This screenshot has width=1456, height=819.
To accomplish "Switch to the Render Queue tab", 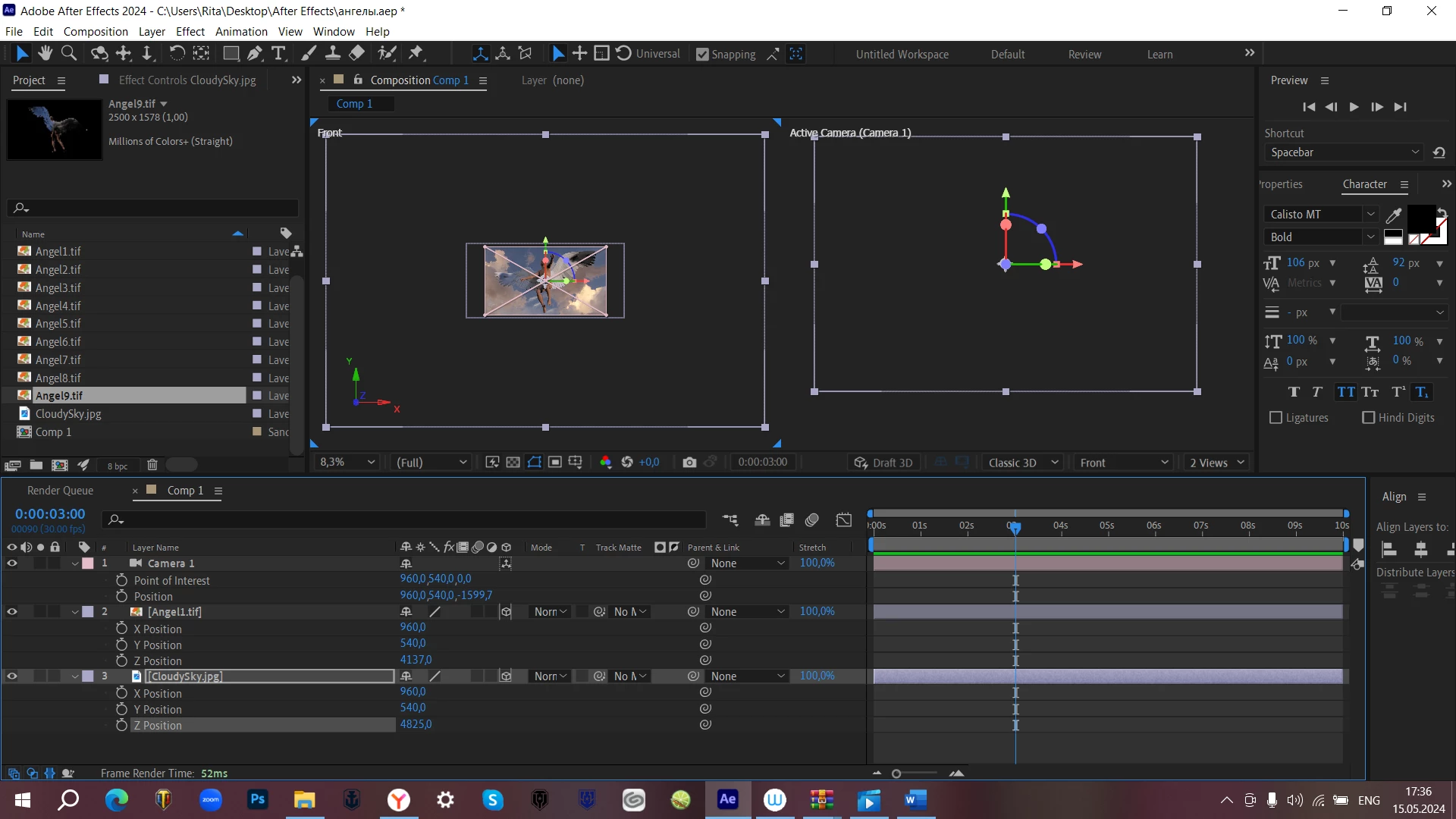I will point(60,491).
